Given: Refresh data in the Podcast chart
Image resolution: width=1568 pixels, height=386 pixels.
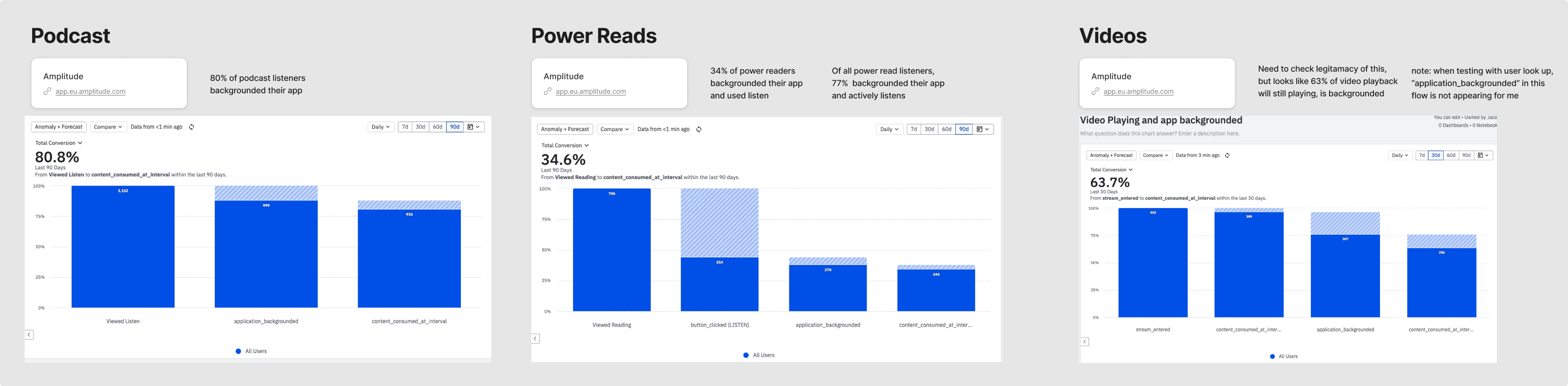Looking at the screenshot, I should [x=192, y=127].
